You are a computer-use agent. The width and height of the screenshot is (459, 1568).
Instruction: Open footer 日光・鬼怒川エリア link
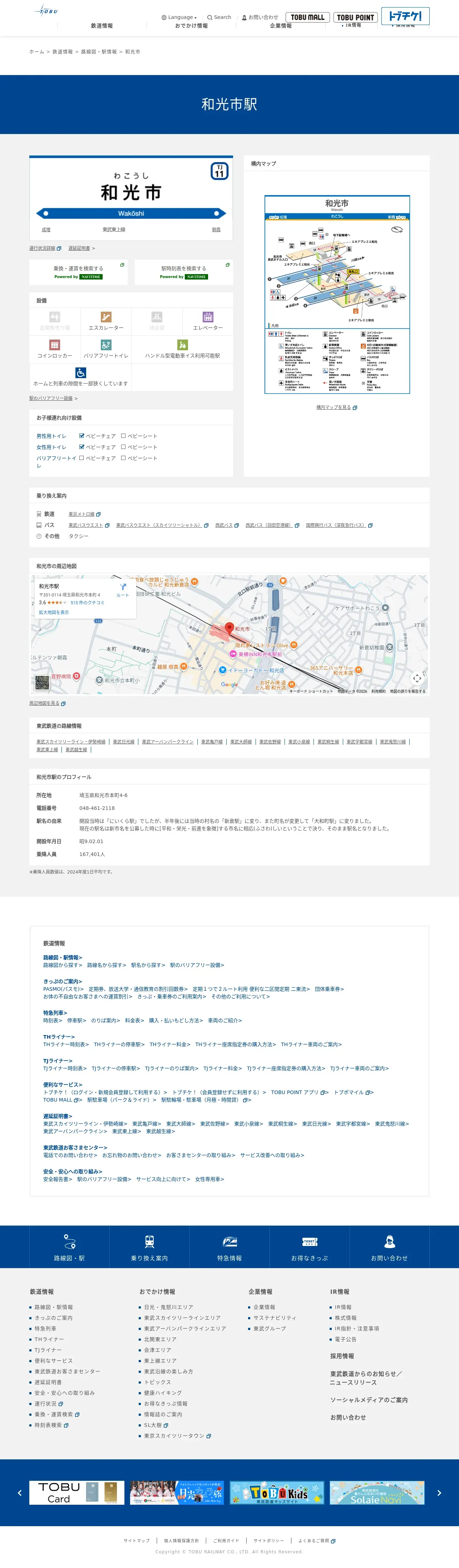point(169,1307)
